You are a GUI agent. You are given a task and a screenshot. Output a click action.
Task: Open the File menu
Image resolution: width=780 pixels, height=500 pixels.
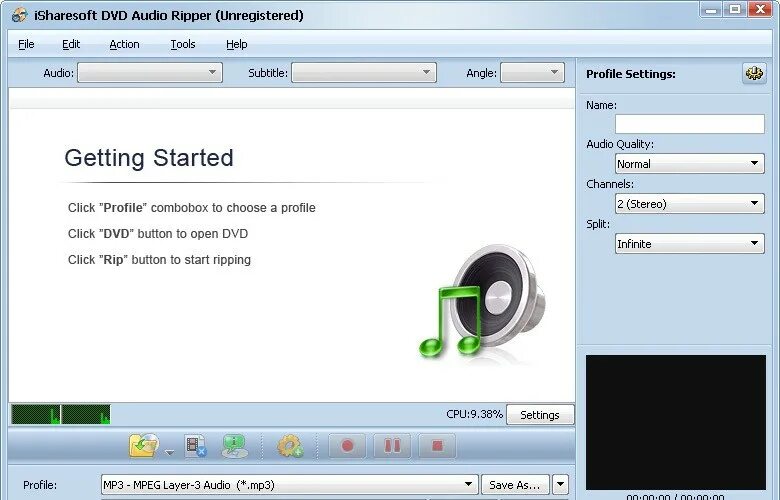tap(26, 44)
